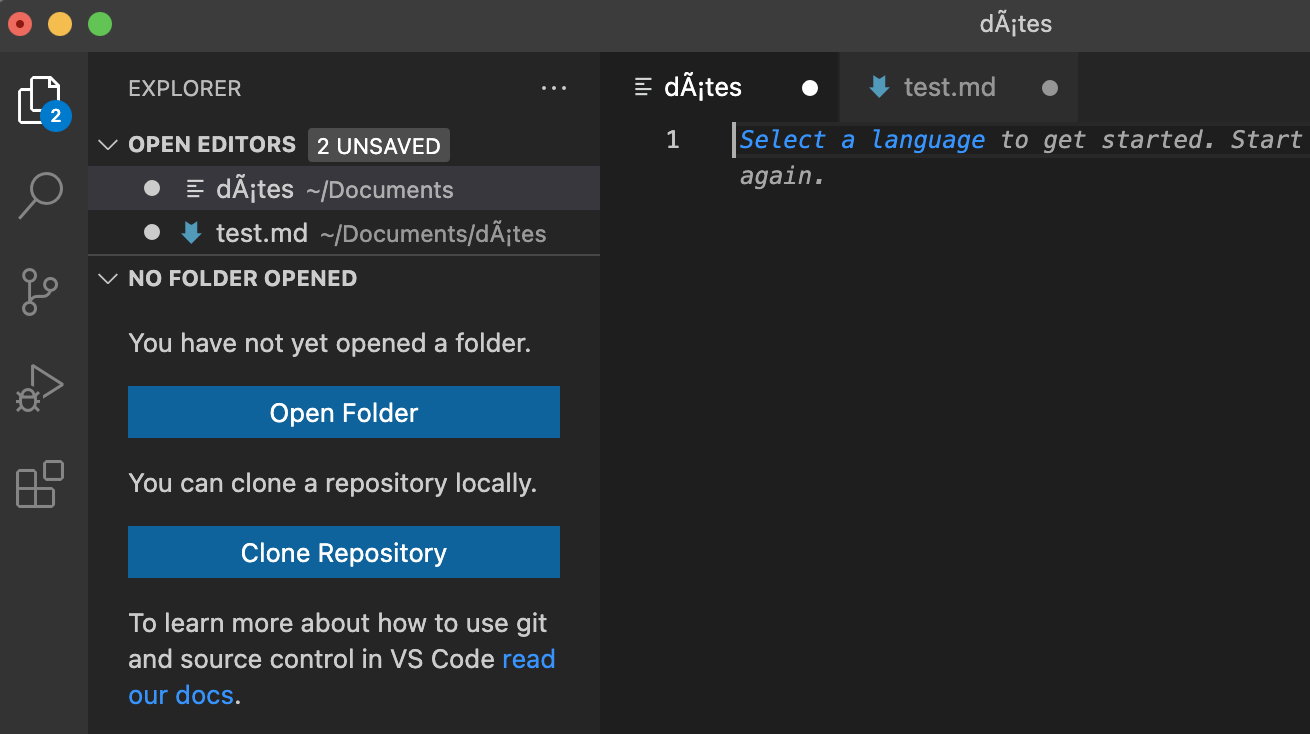1310x734 pixels.
Task: Click the Select a language link in editor
Action: tap(861, 140)
